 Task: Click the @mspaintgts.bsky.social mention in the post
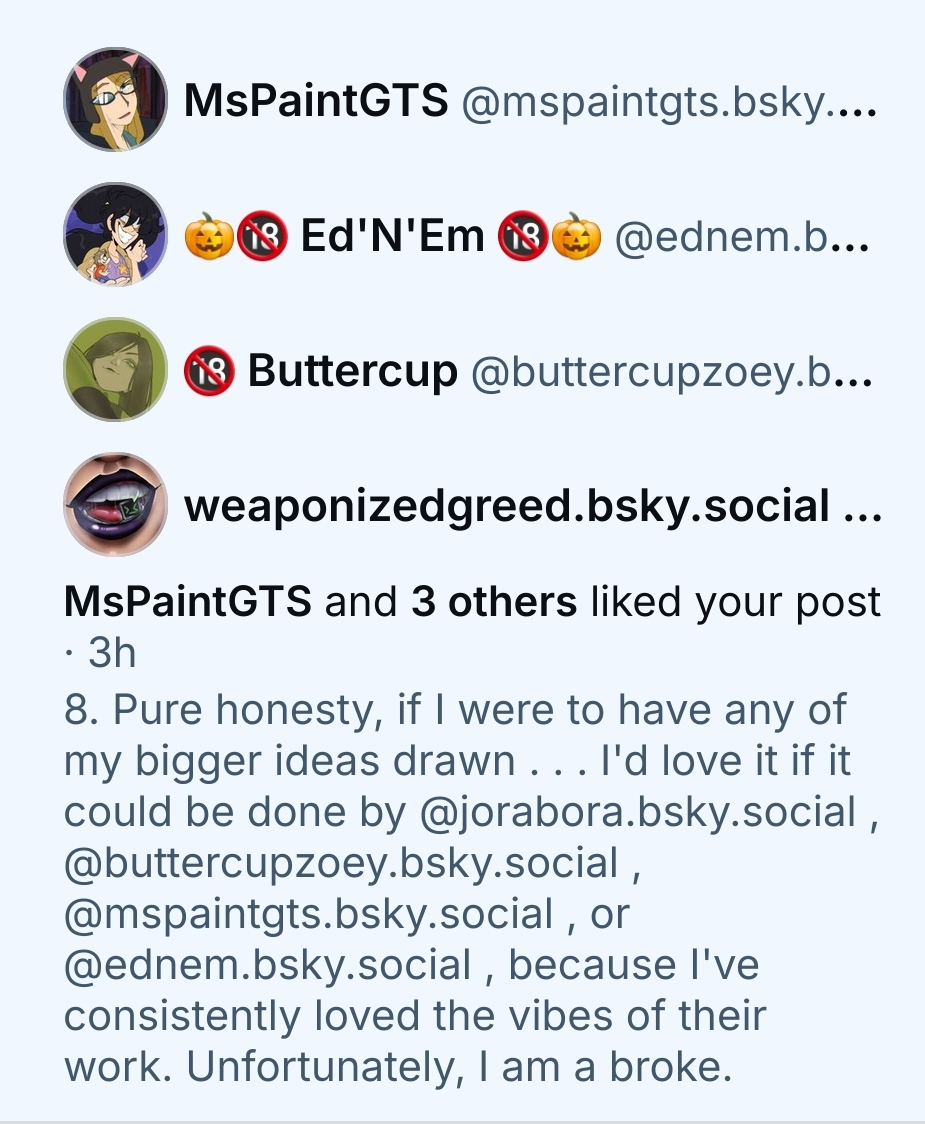[x=308, y=914]
